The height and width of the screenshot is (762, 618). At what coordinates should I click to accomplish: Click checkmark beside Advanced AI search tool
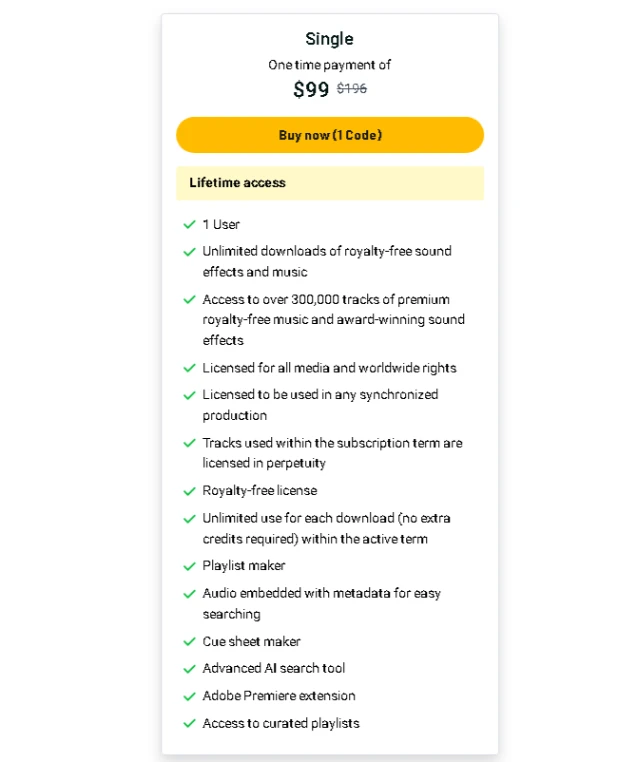point(189,669)
